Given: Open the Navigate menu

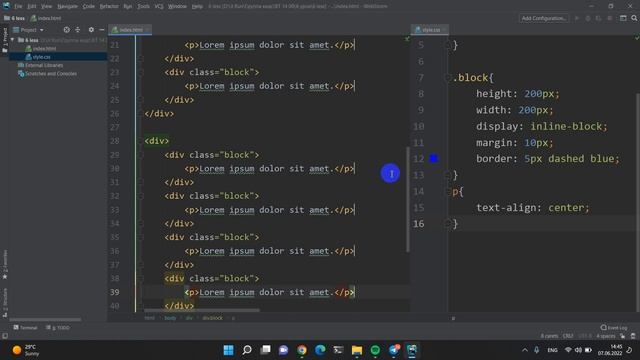Looking at the screenshot, I should 67,7.
